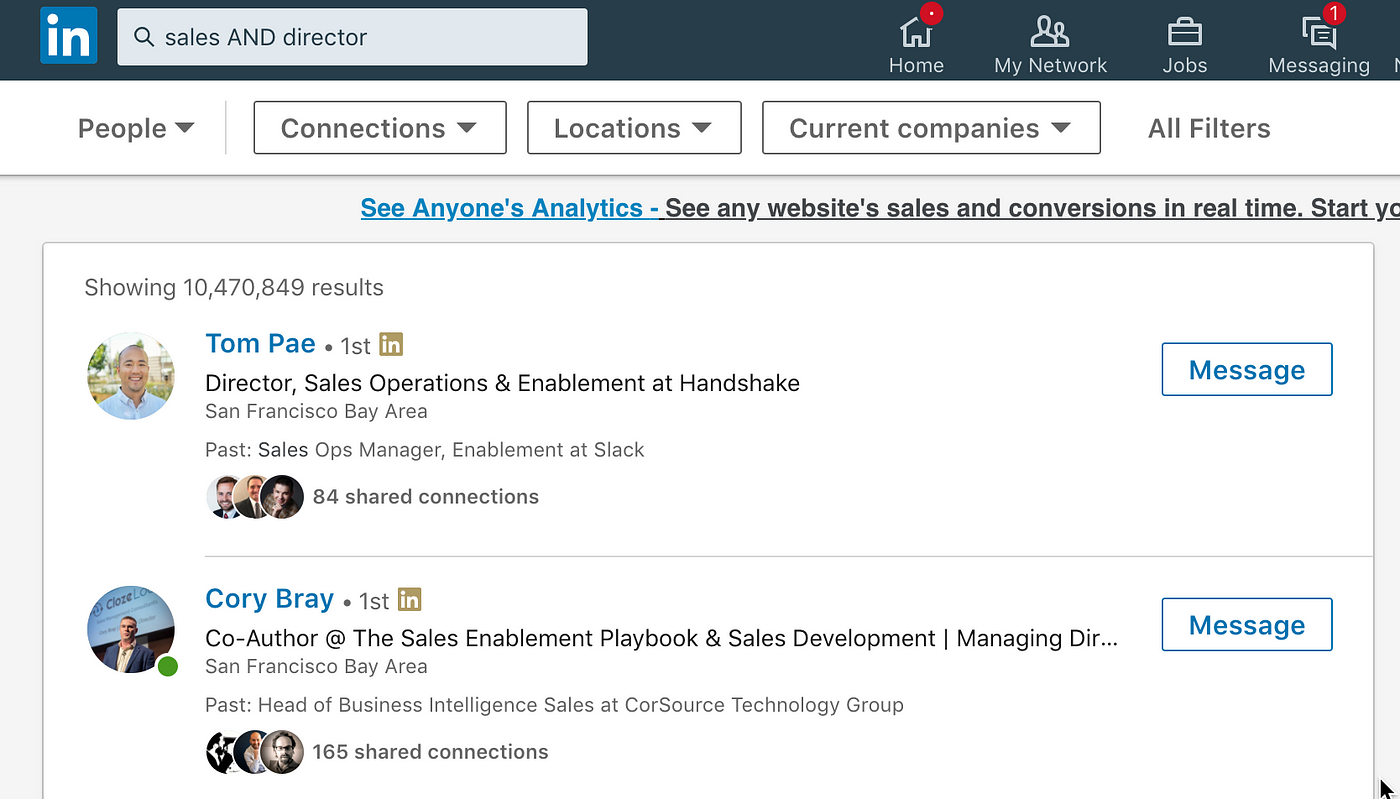View 165 shared connections
The width and height of the screenshot is (1400, 799).
coord(430,752)
